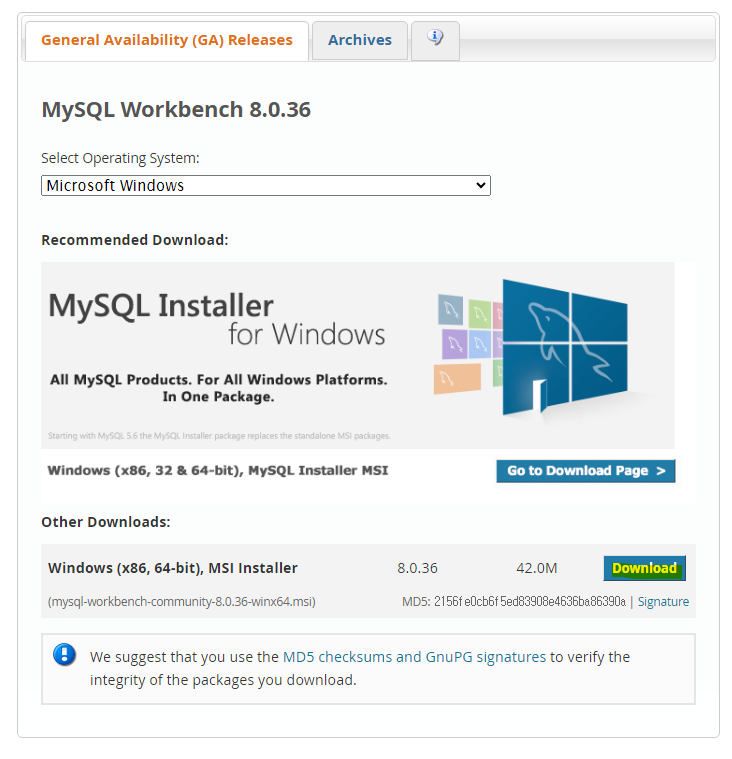Click the 'Recommended Download:' label
The height and width of the screenshot is (759, 732).
tap(135, 240)
